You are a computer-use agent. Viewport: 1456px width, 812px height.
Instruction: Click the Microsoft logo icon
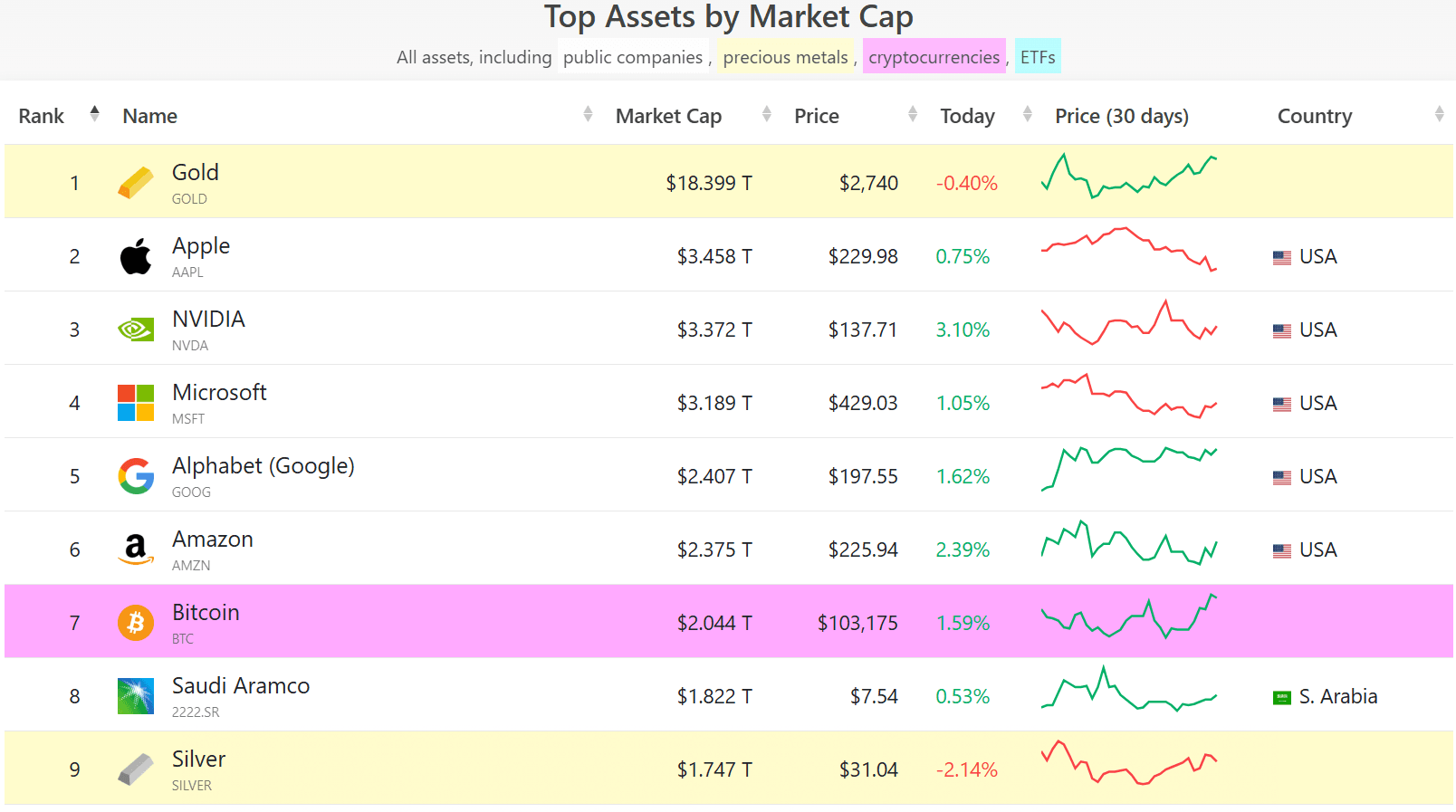tap(136, 403)
